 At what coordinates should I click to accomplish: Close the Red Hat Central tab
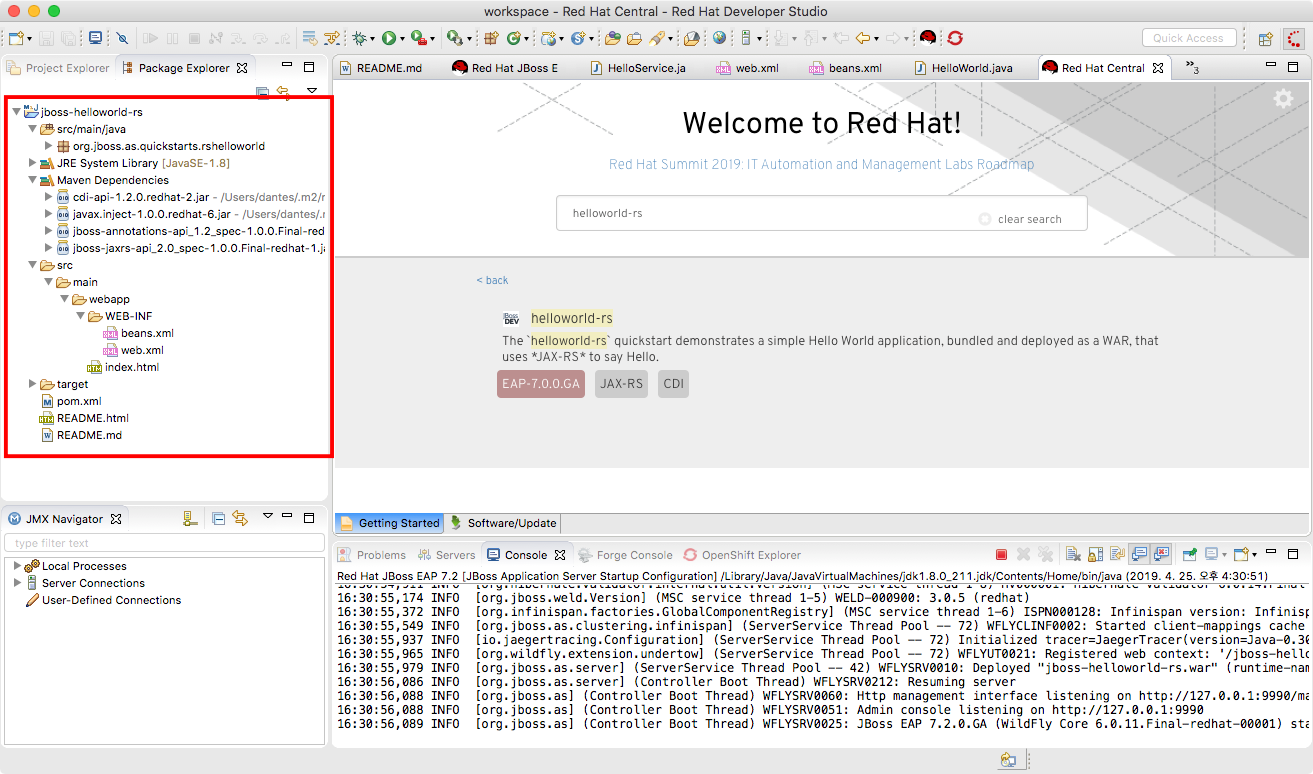[1159, 68]
